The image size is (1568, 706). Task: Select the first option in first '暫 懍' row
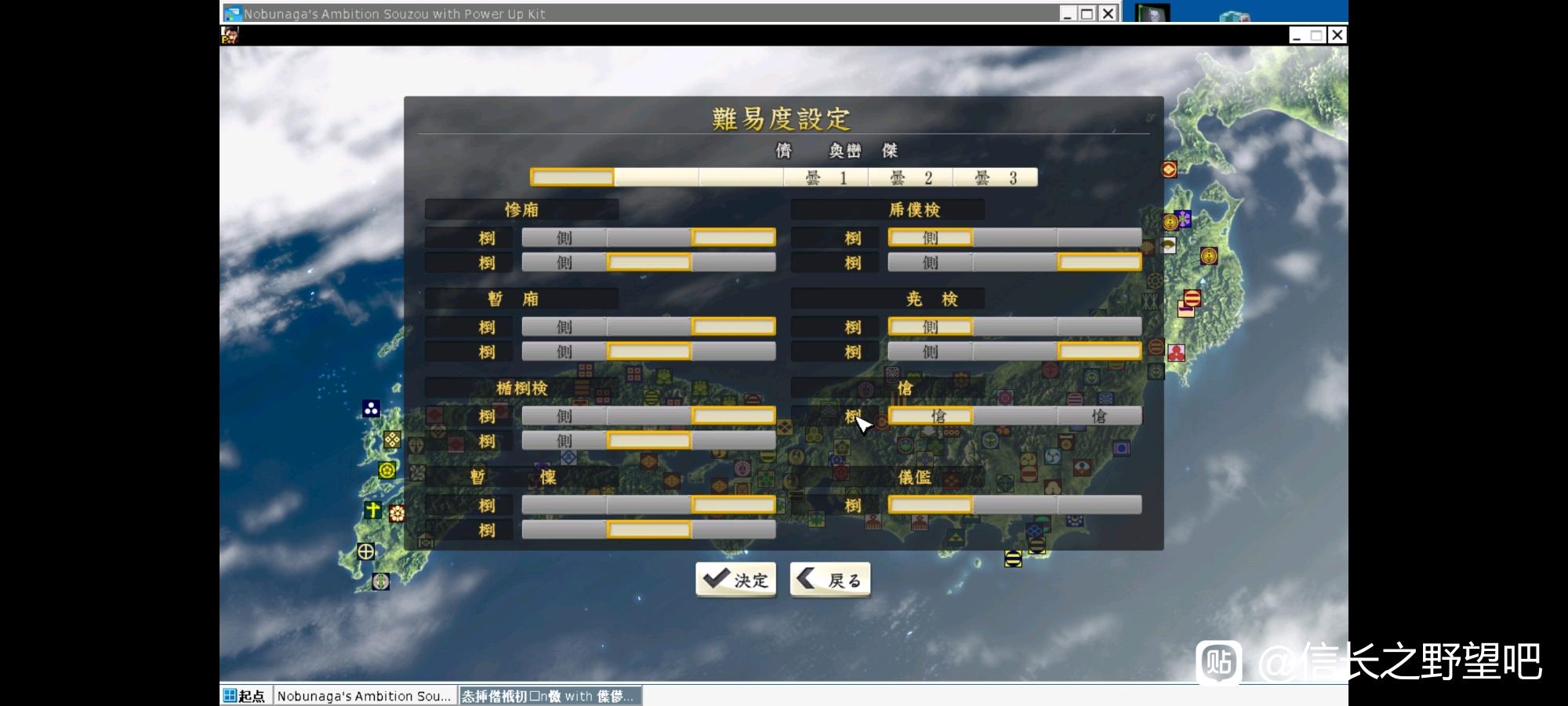564,505
